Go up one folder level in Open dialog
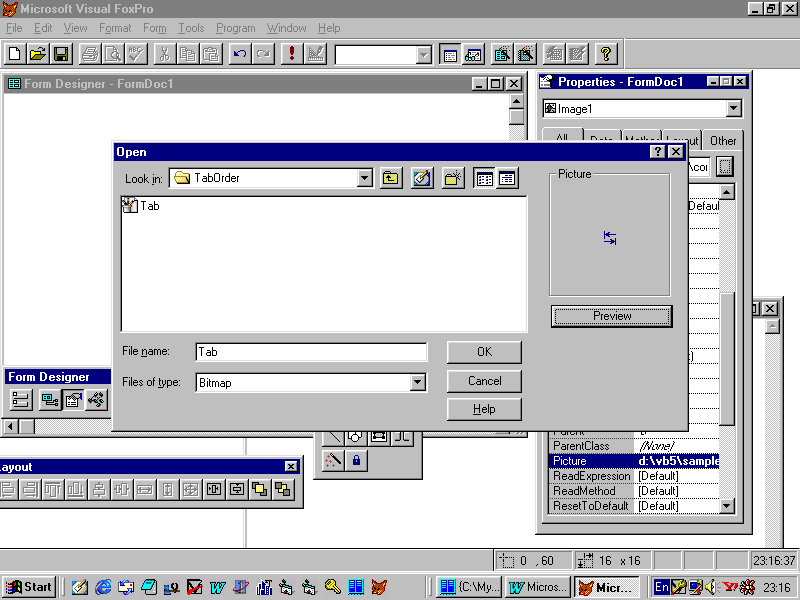Screen dimensions: 800x600 click(x=391, y=178)
